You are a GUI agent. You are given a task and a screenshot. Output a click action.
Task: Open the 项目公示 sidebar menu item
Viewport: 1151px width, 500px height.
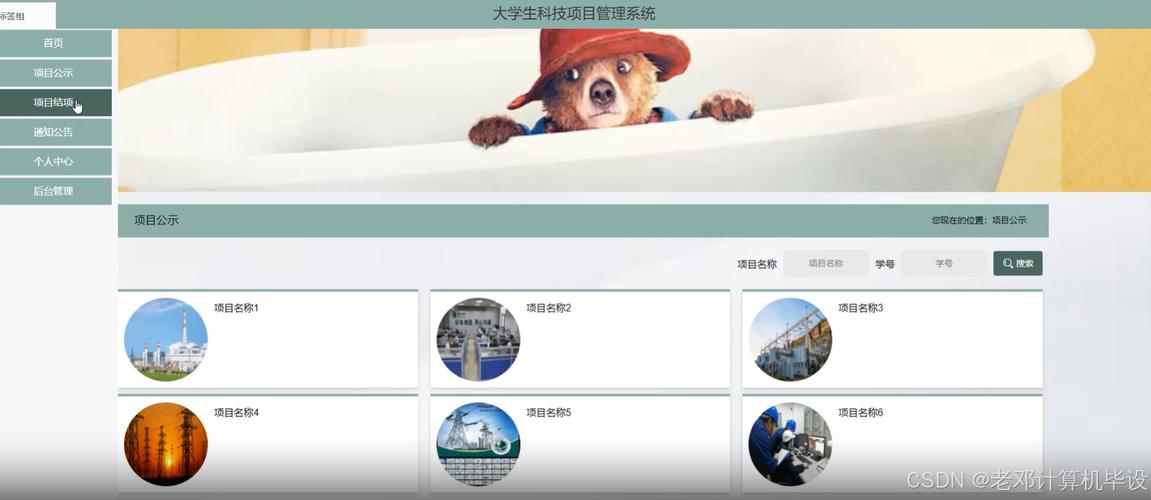click(55, 73)
